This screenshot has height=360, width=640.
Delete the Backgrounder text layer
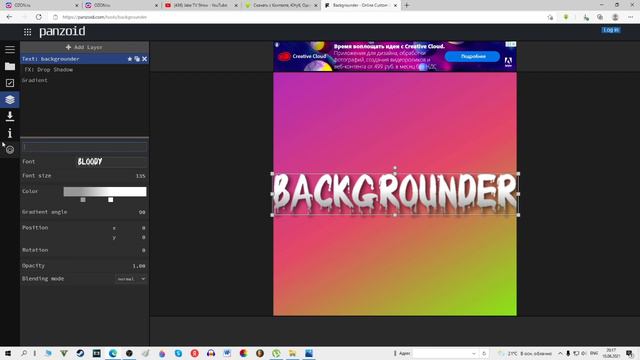[x=144, y=59]
